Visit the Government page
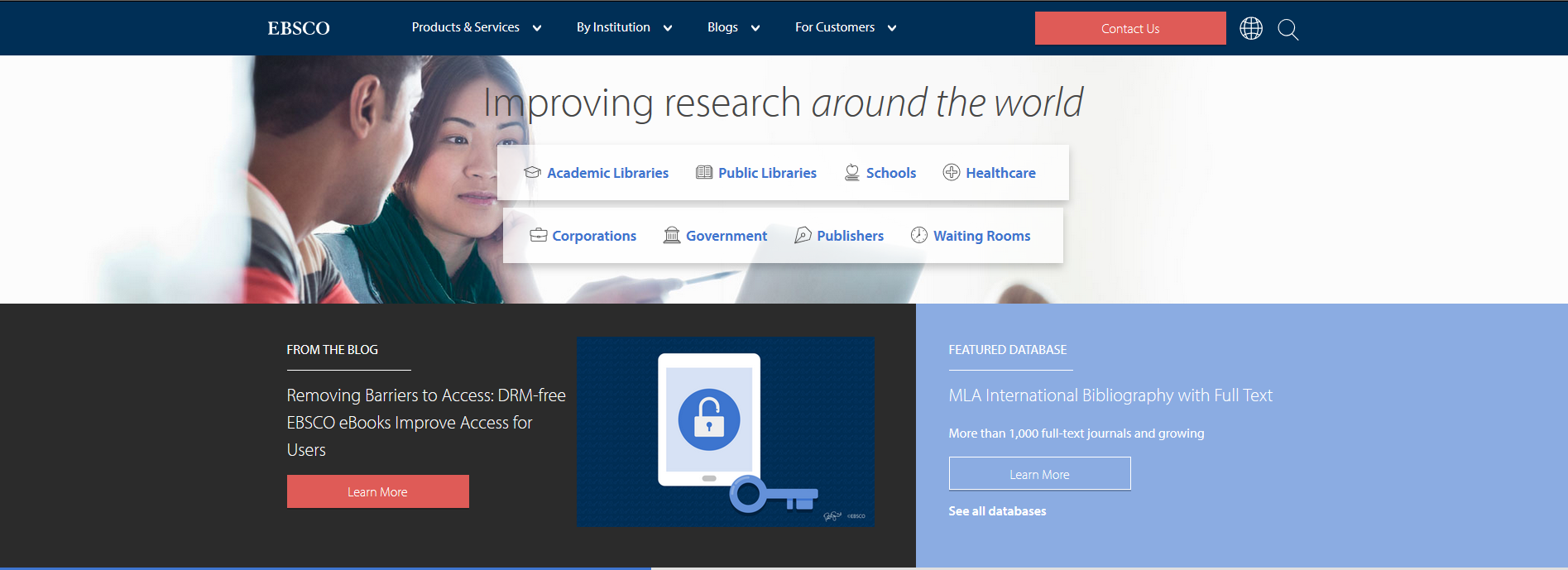 726,236
